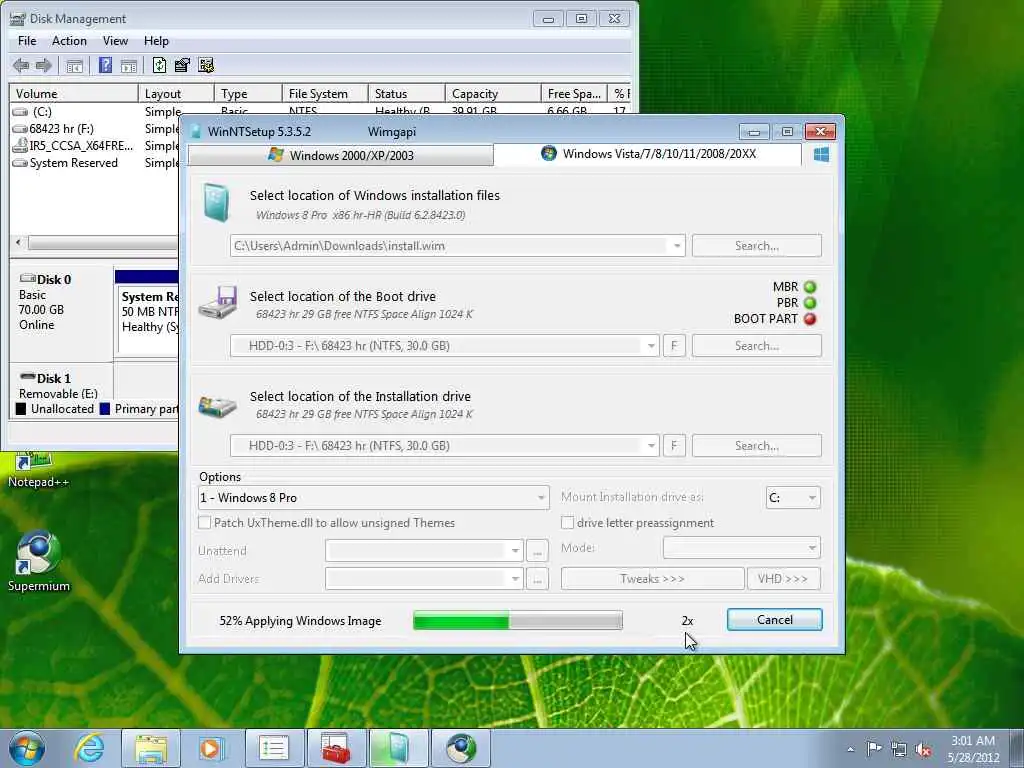
Task: Toggle the console tree icon in Disk Management
Action: tap(74, 66)
